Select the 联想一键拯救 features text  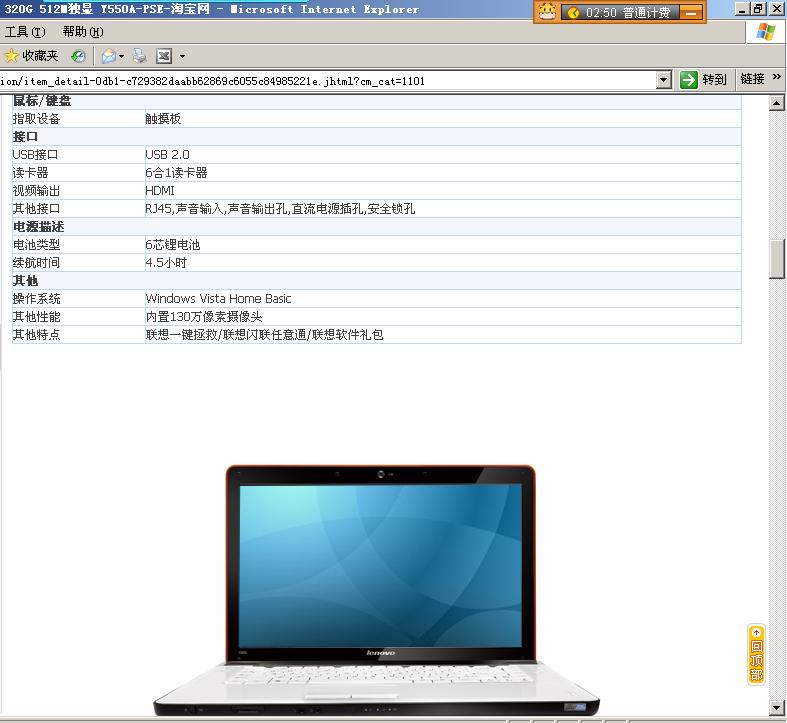tap(265, 335)
